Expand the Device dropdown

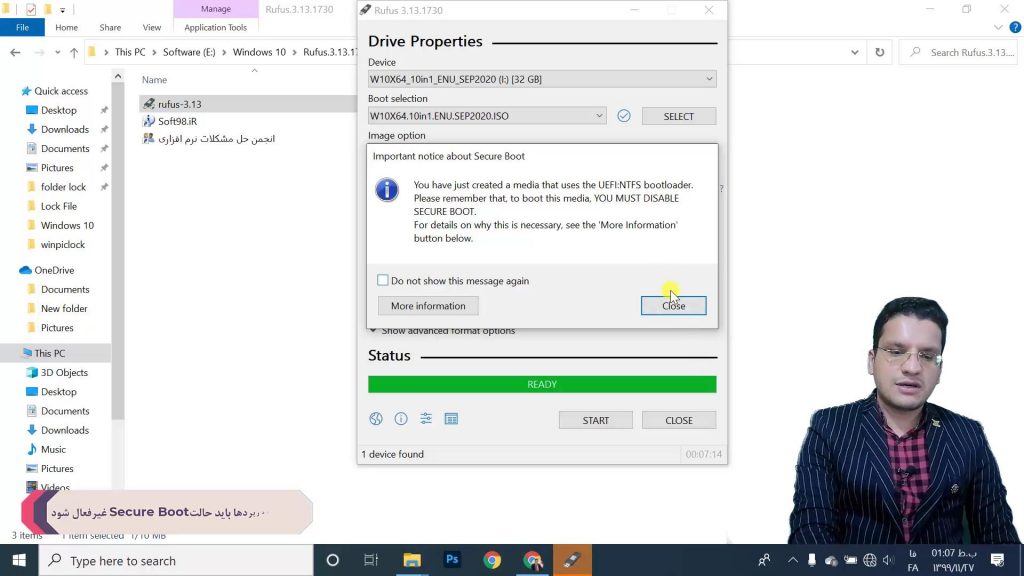point(709,79)
